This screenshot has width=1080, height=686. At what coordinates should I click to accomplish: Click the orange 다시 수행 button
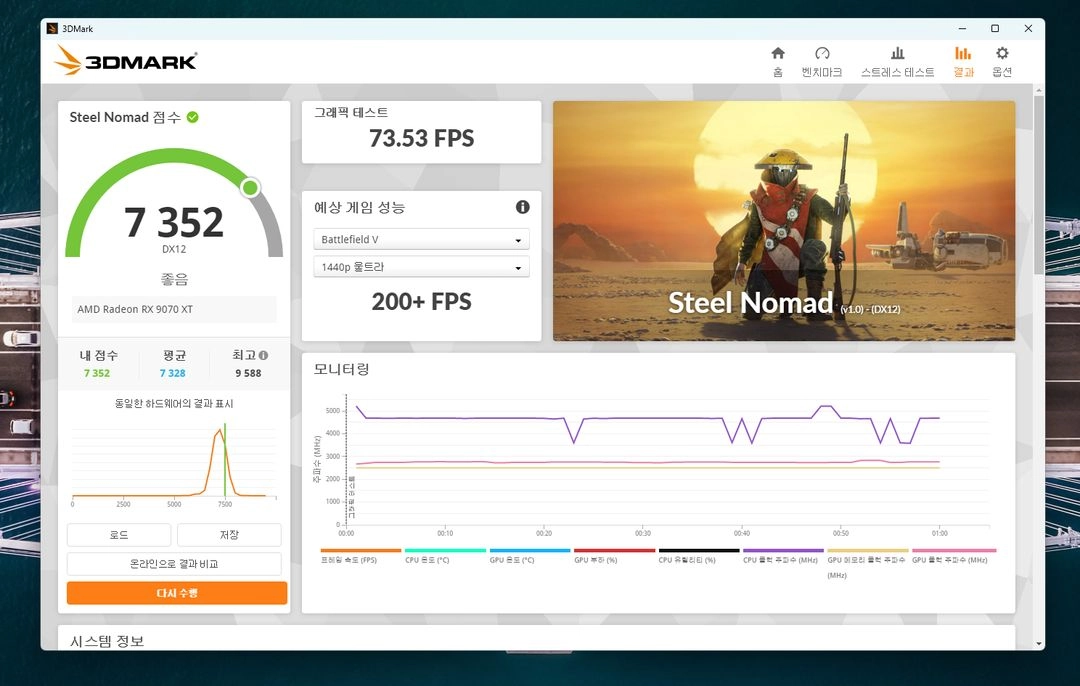[x=176, y=593]
